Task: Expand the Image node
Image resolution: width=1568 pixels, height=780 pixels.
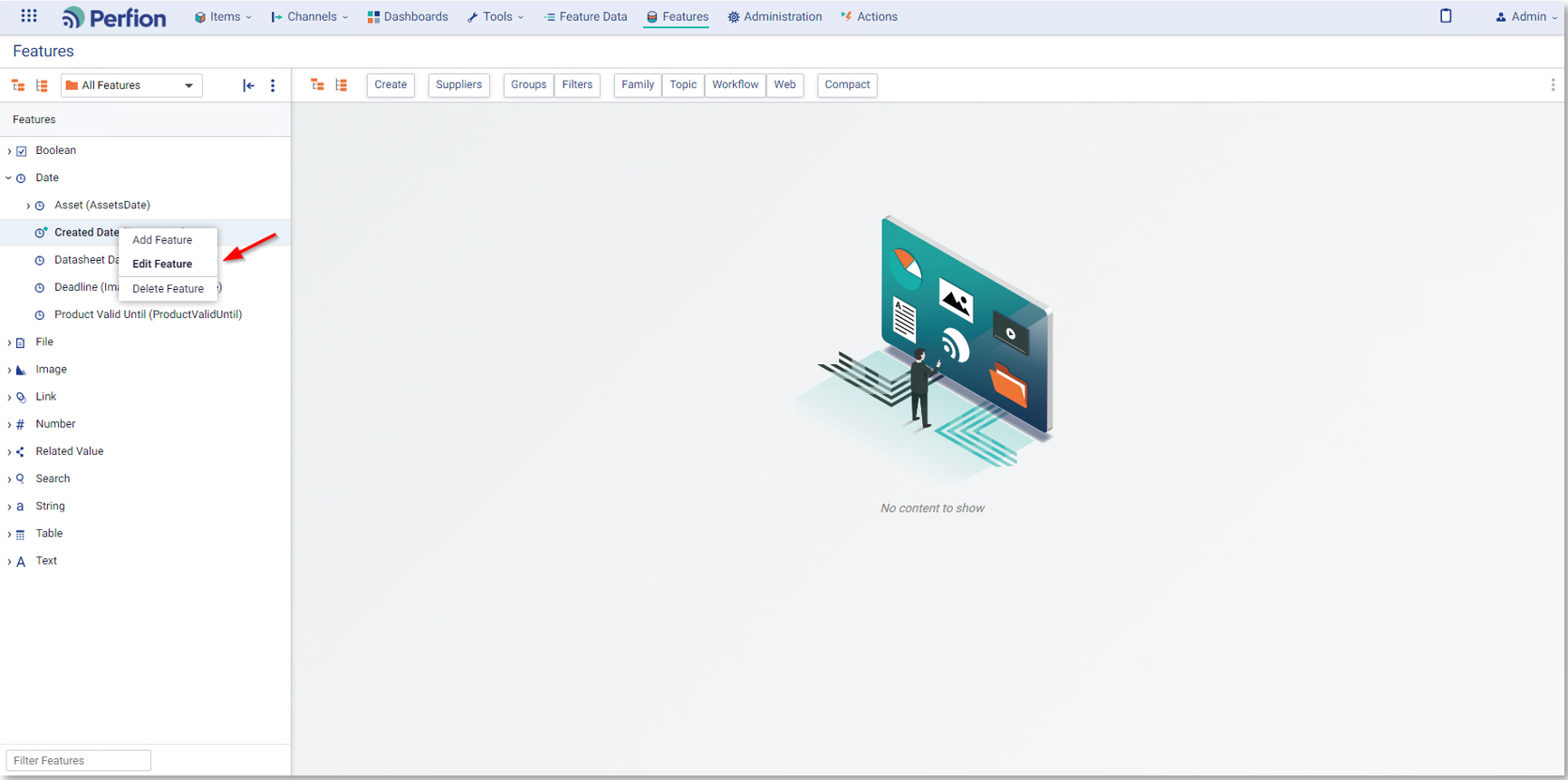Action: click(9, 370)
